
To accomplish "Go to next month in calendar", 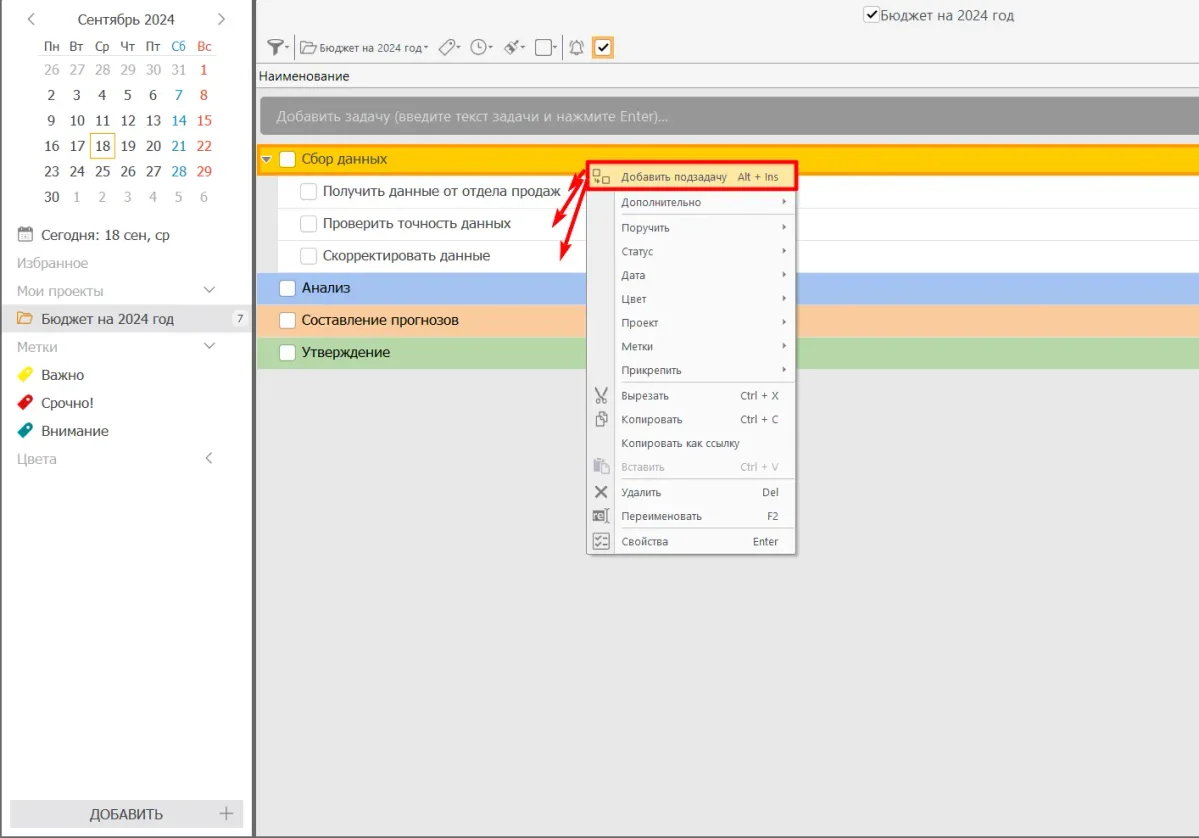I will tap(221, 19).
